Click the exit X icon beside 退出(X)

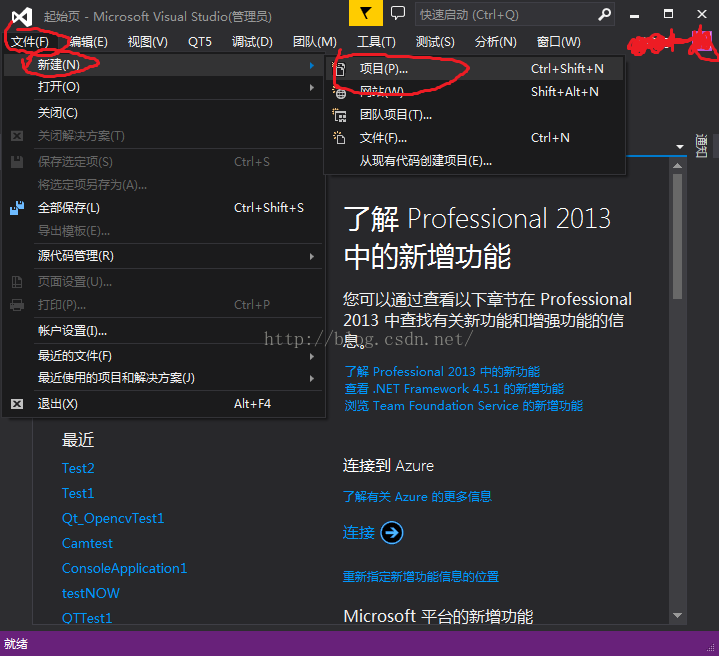point(17,404)
